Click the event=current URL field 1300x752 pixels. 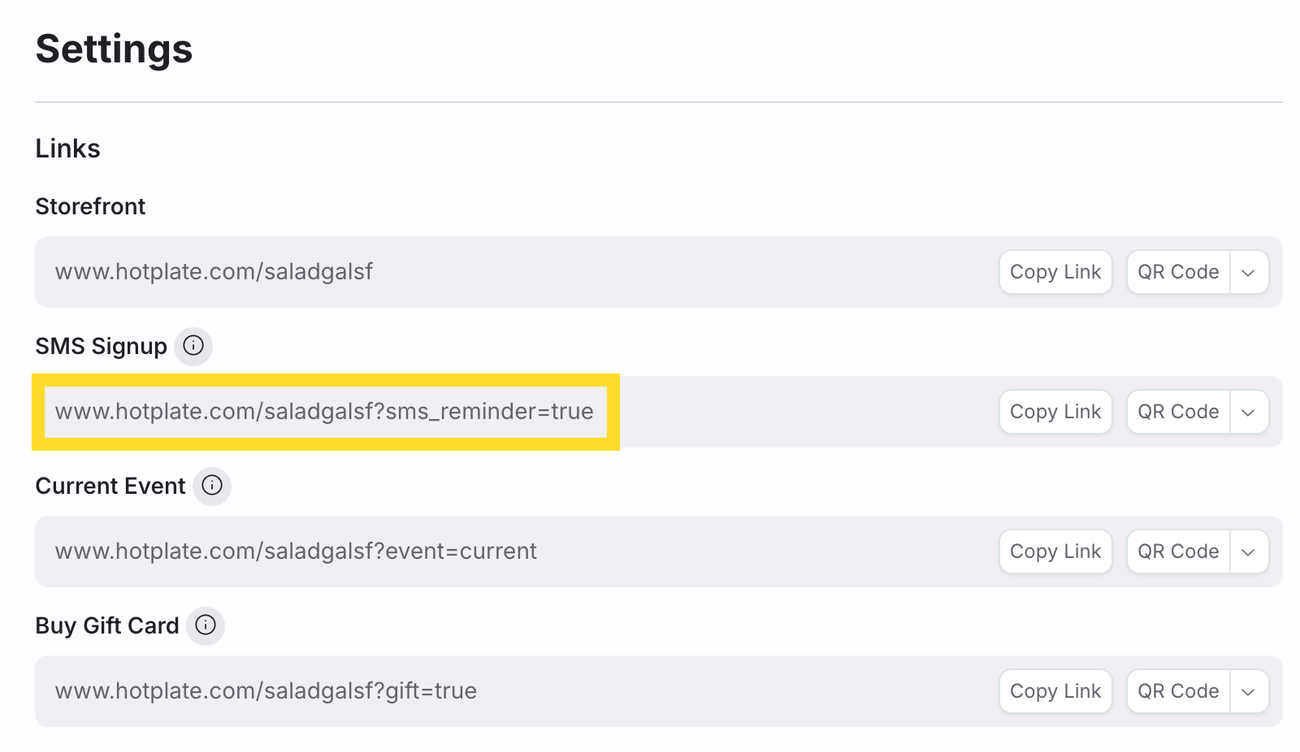(296, 552)
